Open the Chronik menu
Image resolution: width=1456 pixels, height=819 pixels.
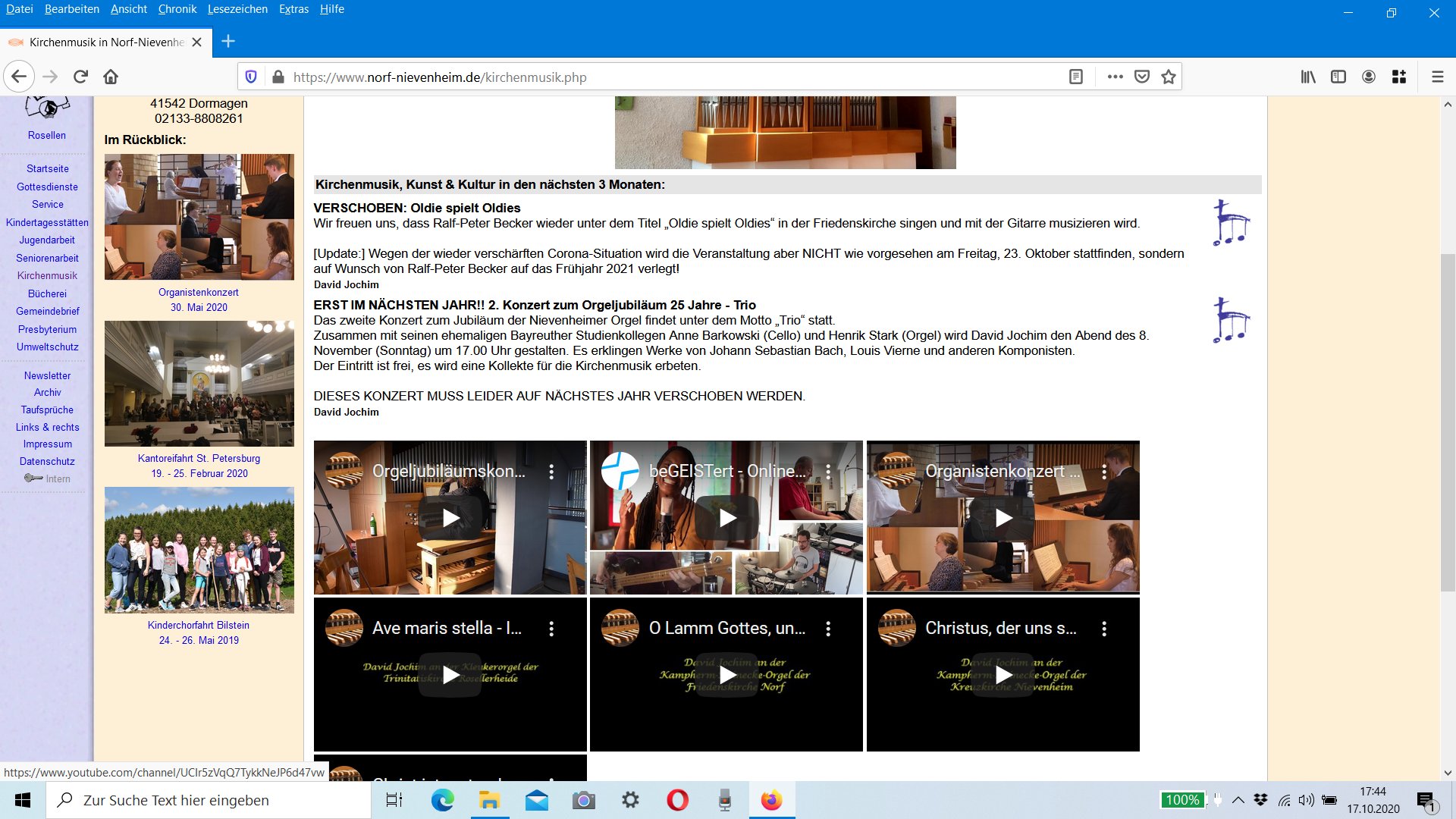tap(177, 9)
